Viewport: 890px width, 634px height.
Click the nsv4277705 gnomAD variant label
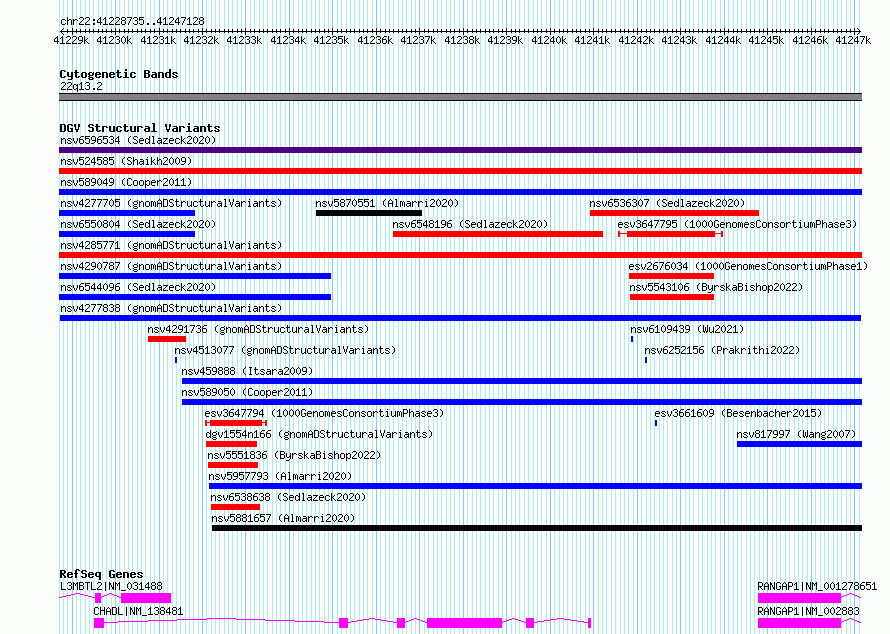171,203
